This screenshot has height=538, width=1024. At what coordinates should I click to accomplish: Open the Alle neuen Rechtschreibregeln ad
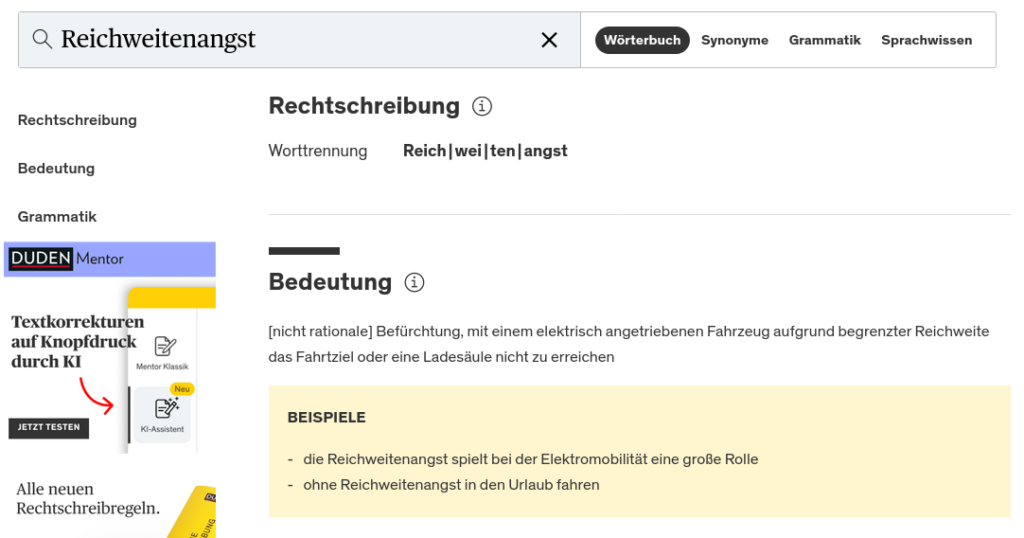[x=88, y=498]
